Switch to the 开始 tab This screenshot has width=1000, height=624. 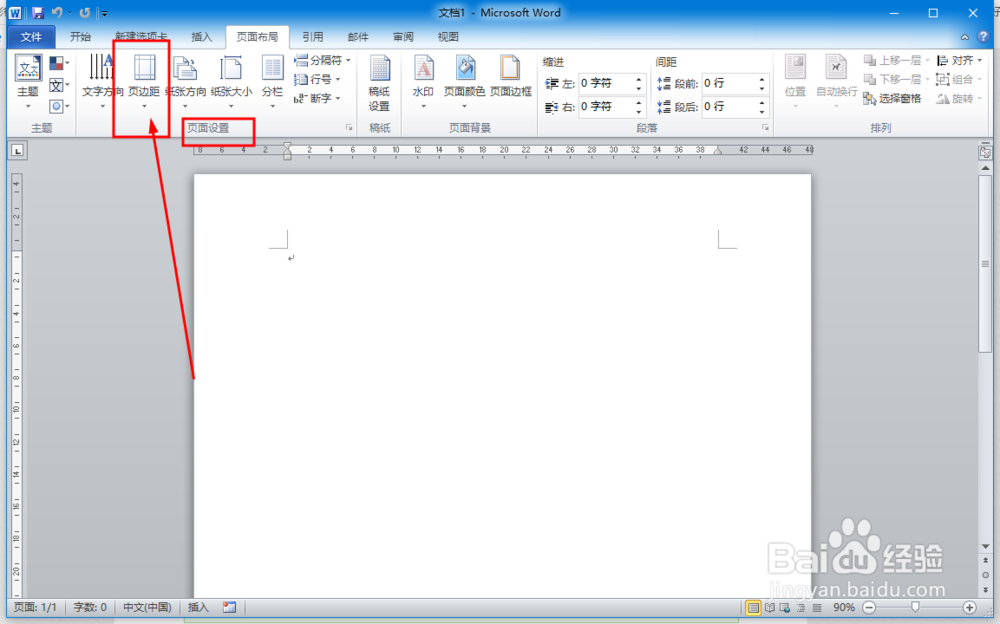80,37
